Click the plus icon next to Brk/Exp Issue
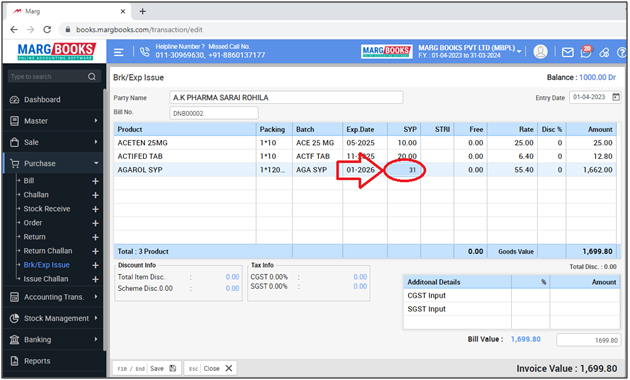Image resolution: width=630 pixels, height=380 pixels. [95, 266]
